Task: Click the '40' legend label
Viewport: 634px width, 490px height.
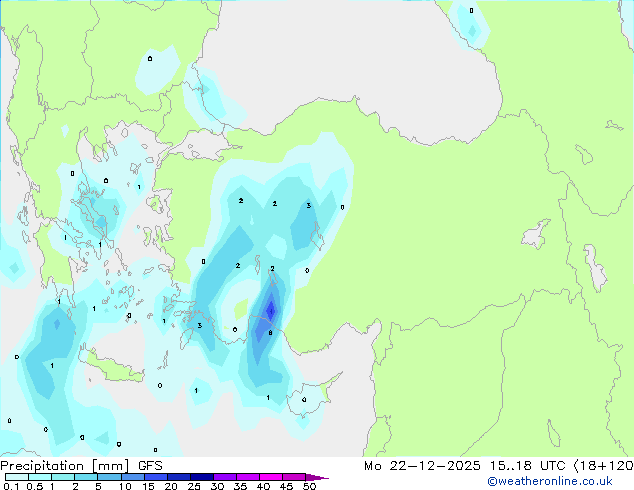Action: pyautogui.click(x=263, y=486)
